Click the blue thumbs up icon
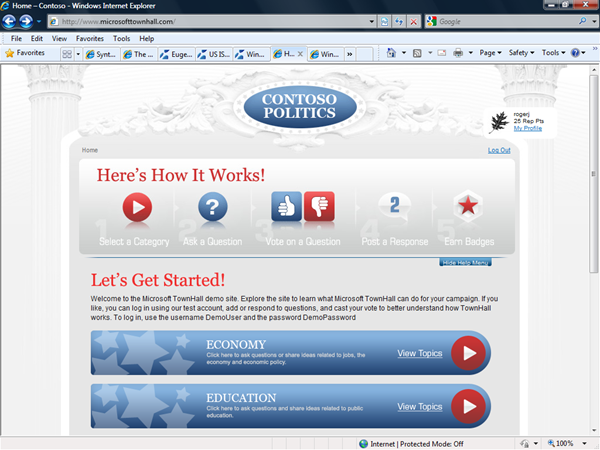Screen dimensions: 600x450 click(287, 207)
